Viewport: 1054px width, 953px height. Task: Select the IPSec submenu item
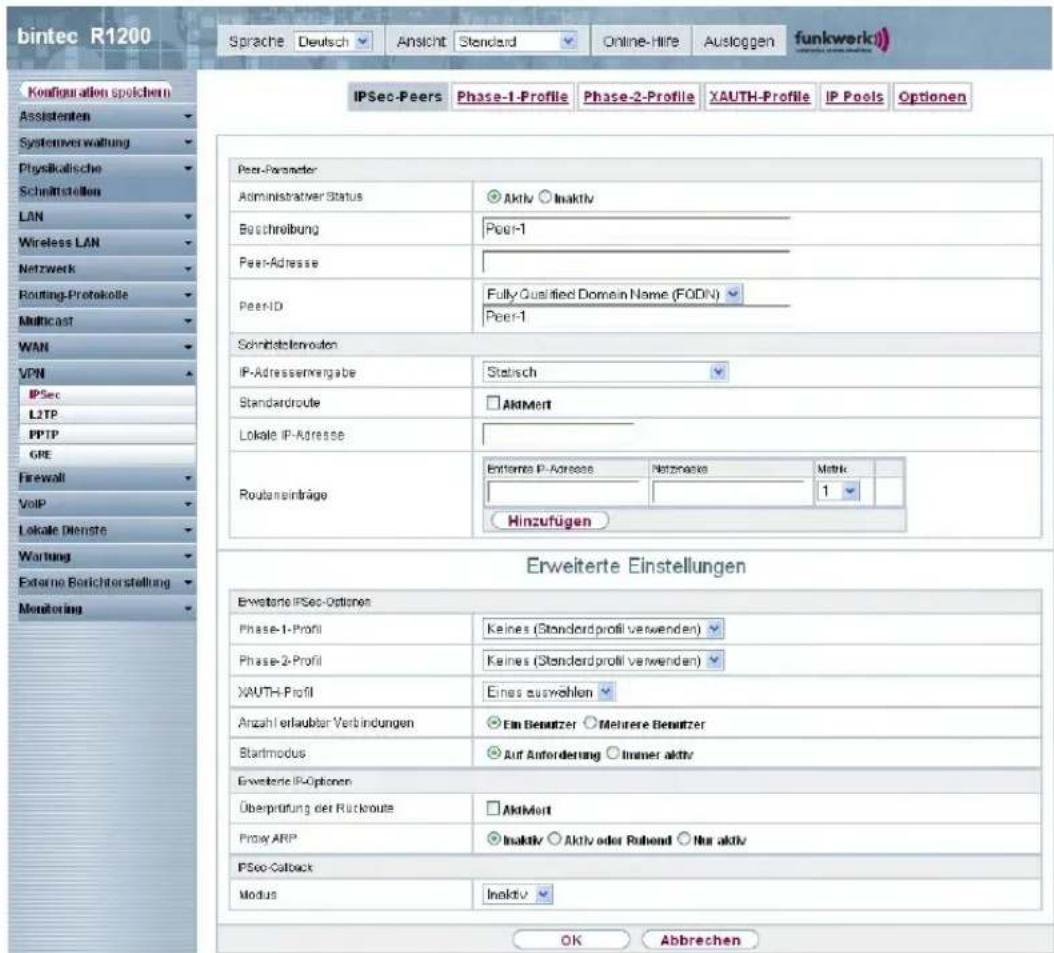point(108,395)
